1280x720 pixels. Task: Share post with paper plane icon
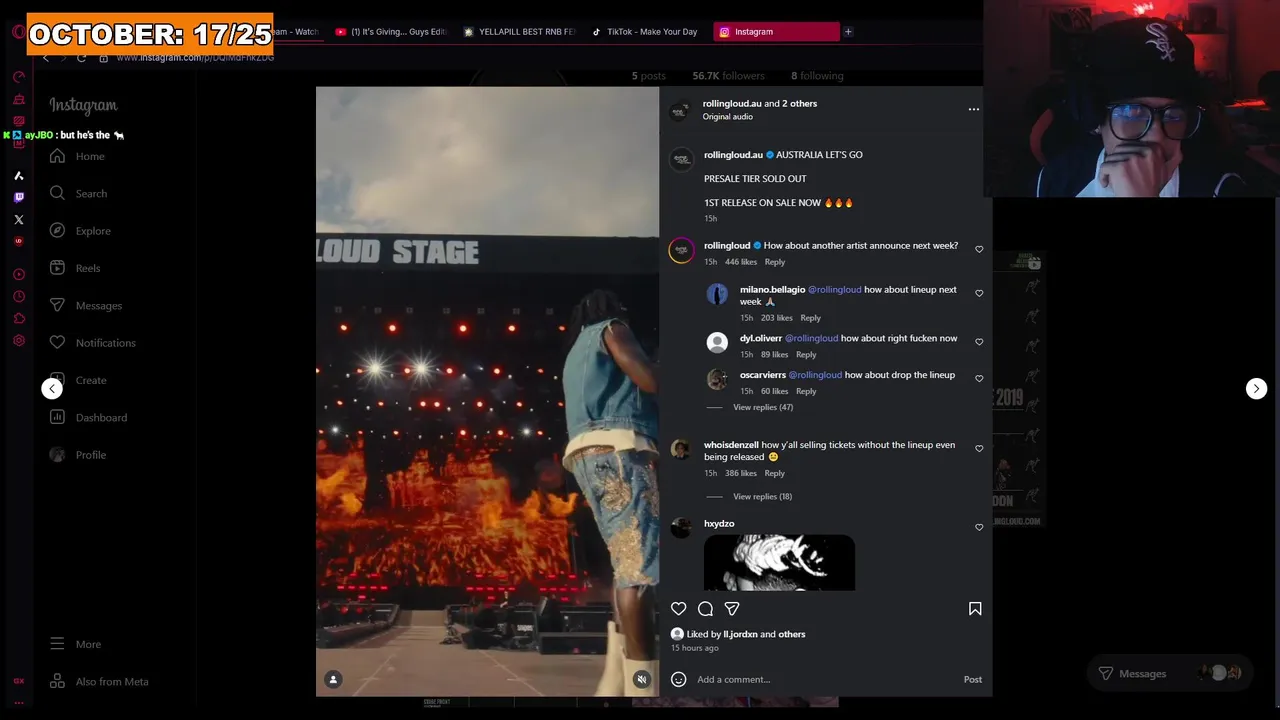coord(732,609)
